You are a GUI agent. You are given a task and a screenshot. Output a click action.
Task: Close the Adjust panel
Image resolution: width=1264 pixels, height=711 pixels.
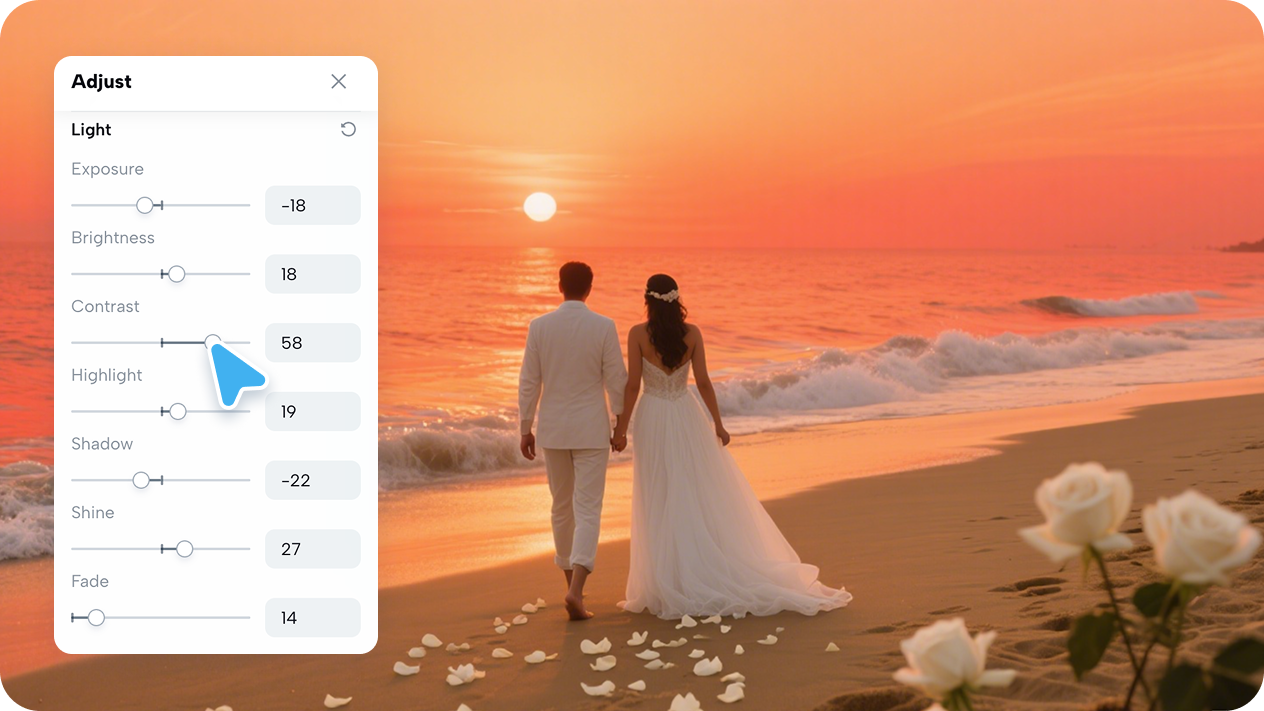pyautogui.click(x=339, y=82)
